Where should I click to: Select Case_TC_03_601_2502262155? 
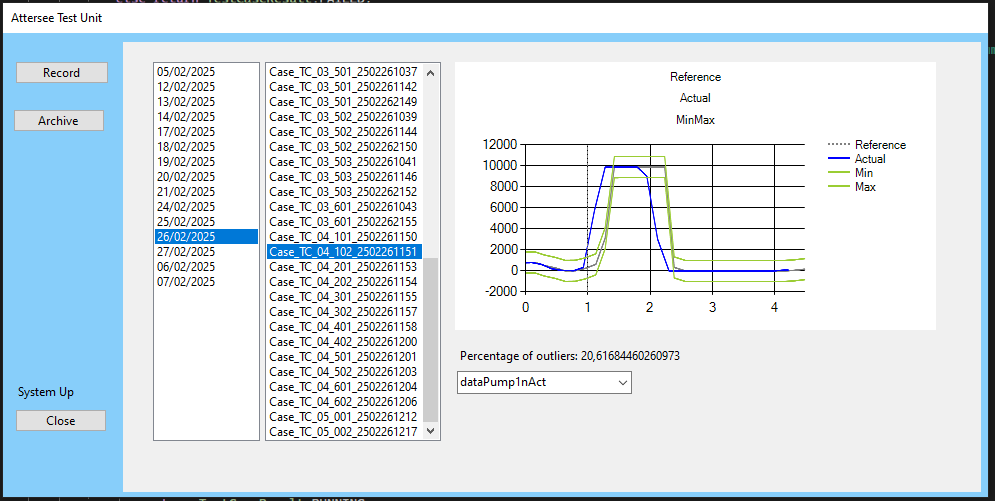[345, 222]
